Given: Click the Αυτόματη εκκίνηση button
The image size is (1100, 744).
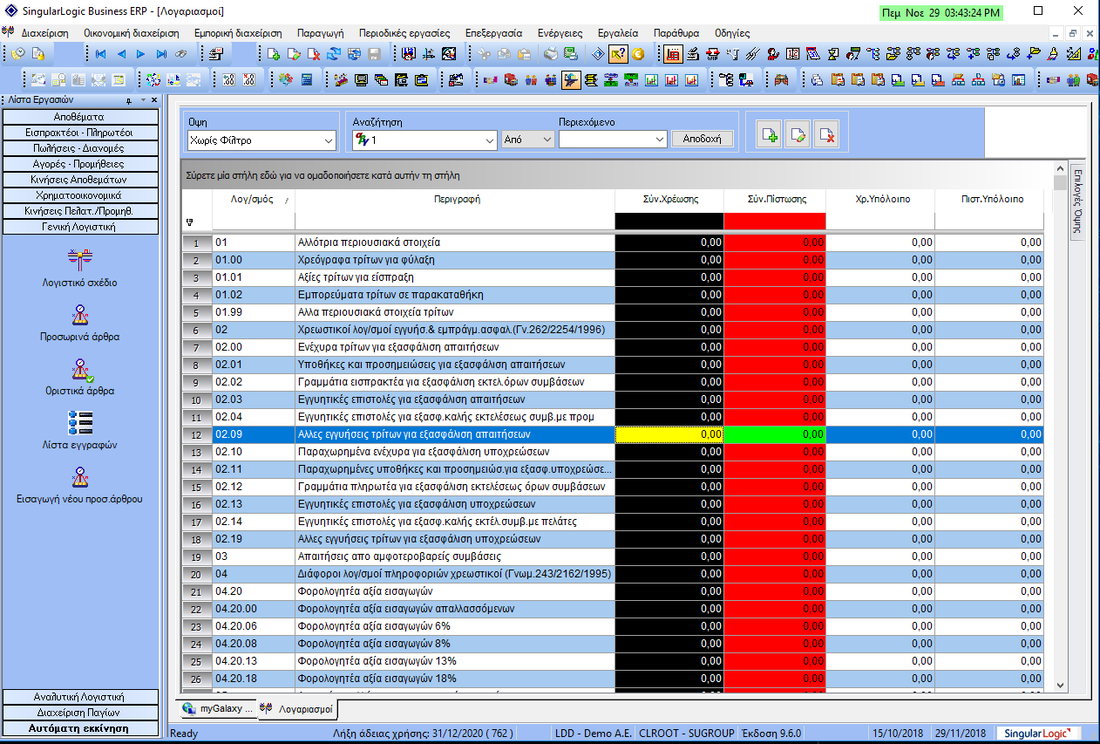Looking at the screenshot, I should pos(80,729).
